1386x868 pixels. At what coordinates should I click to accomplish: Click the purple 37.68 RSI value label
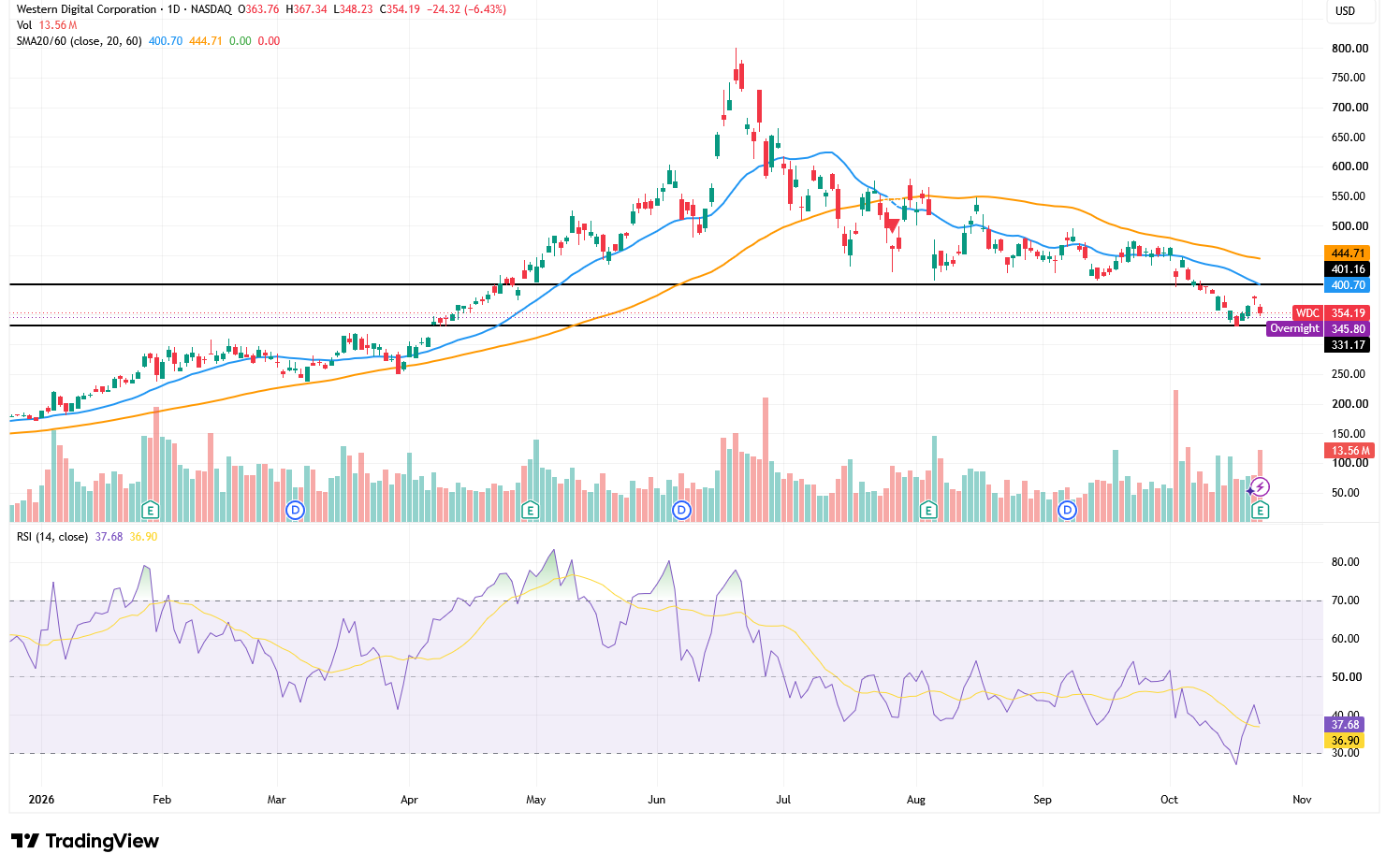pos(1345,725)
